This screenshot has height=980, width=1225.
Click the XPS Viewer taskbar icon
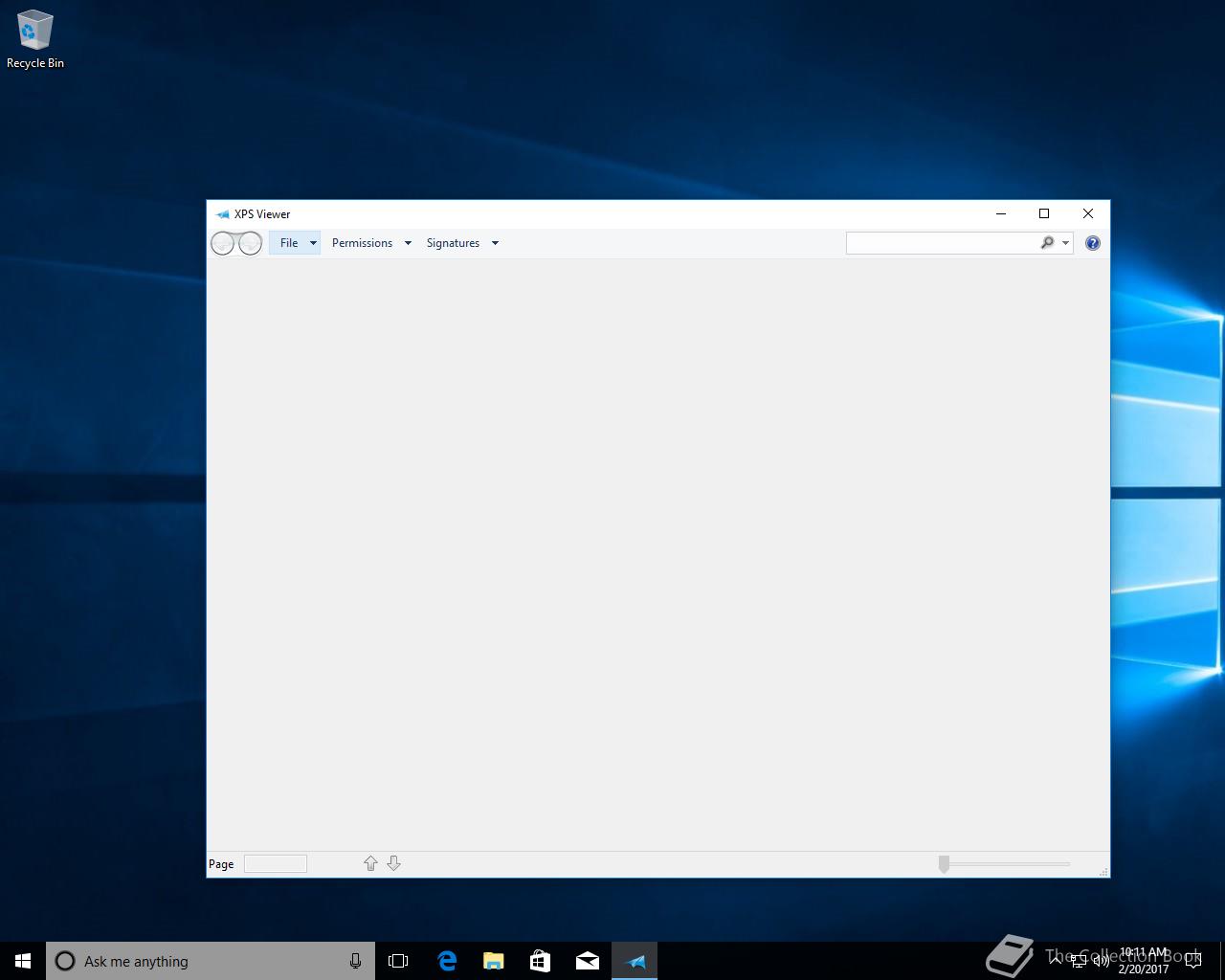[x=635, y=961]
